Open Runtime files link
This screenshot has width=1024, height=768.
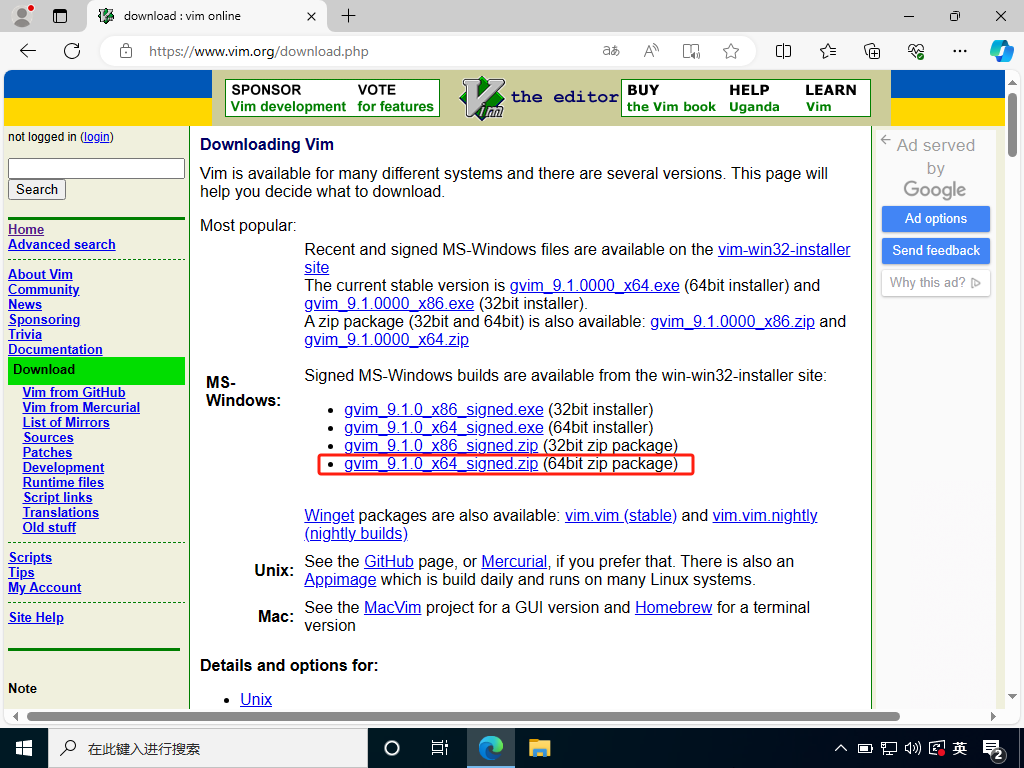pos(63,483)
